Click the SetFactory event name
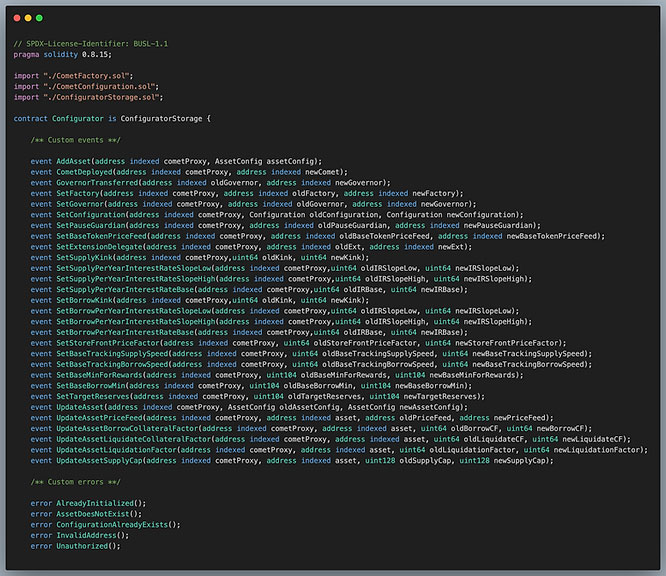This screenshot has height=576, width=666. tap(78, 193)
